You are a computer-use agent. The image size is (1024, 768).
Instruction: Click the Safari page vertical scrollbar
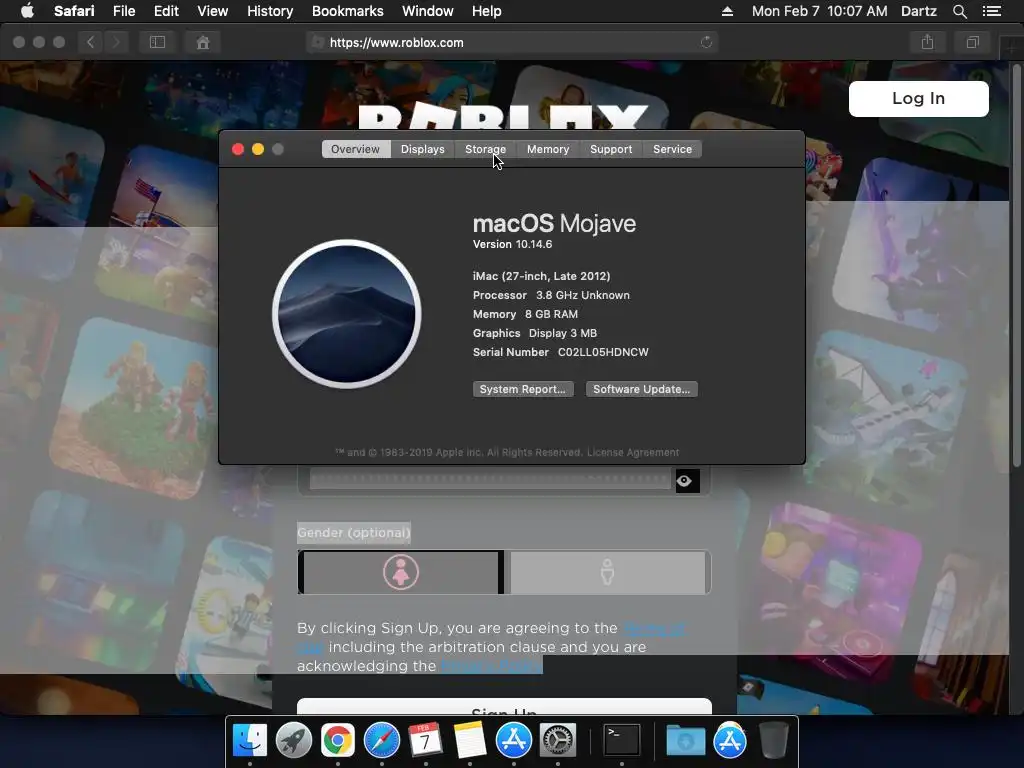[x=1016, y=264]
